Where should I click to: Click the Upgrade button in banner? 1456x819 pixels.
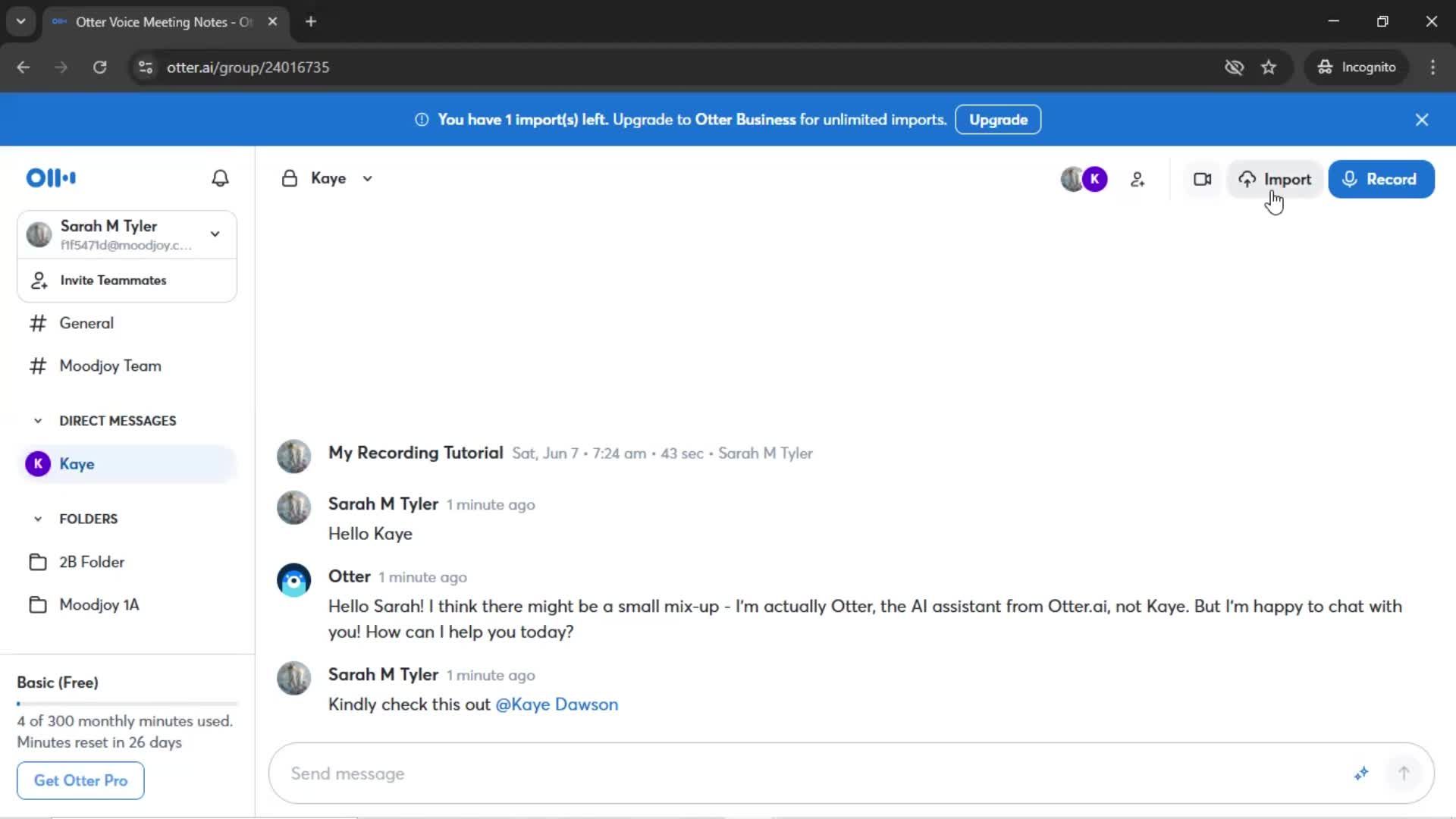click(x=998, y=120)
